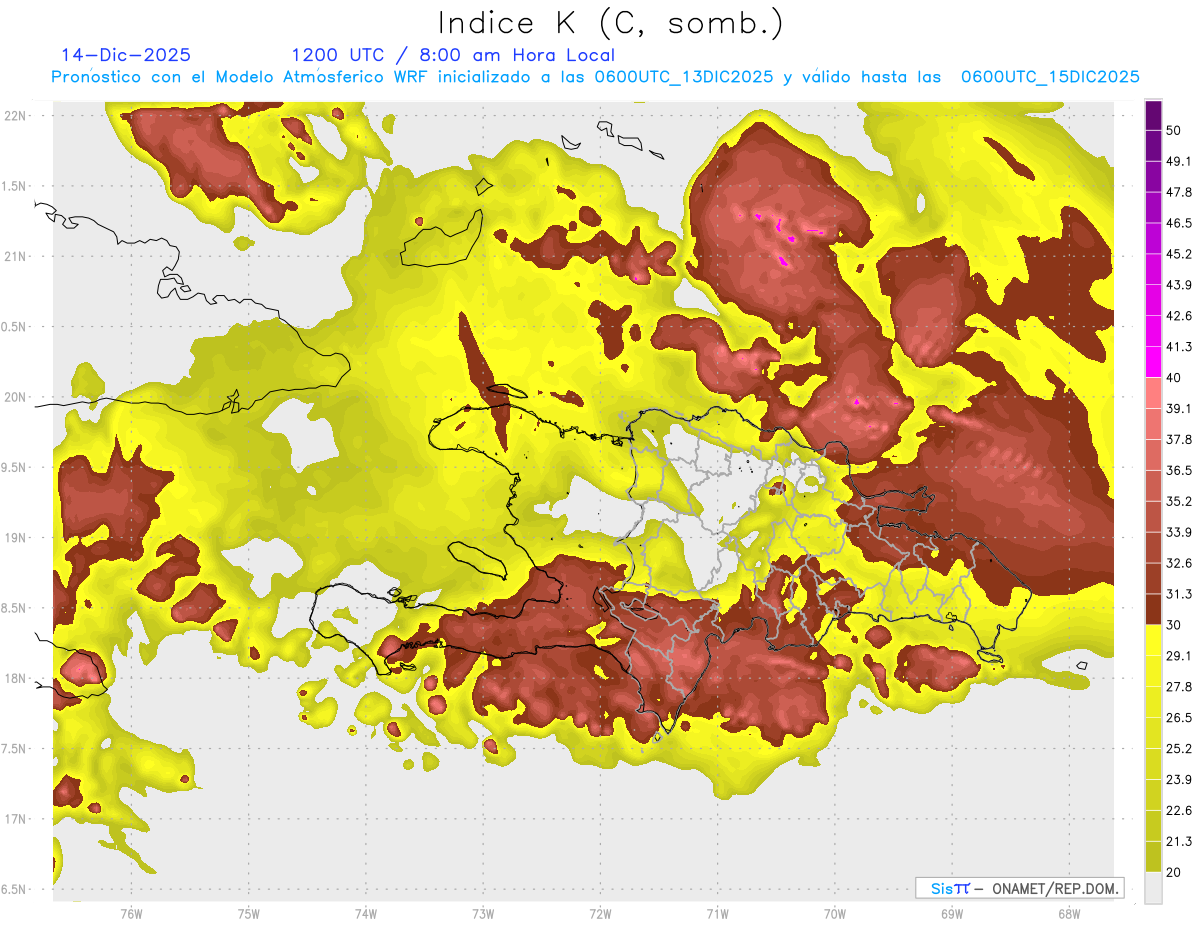Click color bar value '37.8'
The width and height of the screenshot is (1200, 927).
point(1179,439)
